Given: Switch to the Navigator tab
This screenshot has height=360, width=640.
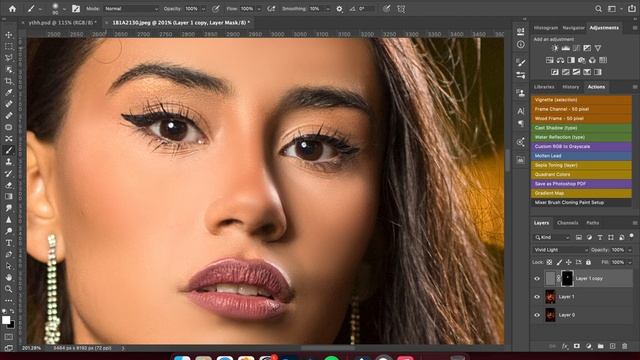Looking at the screenshot, I should pos(573,28).
